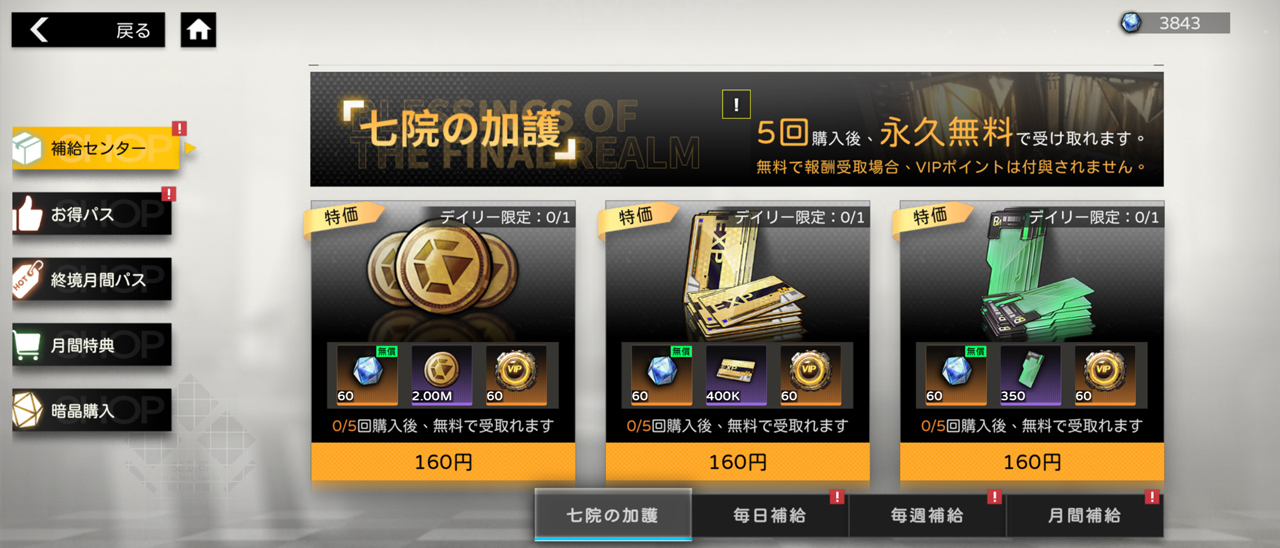Select 補給センター in the side menu

click(96, 149)
